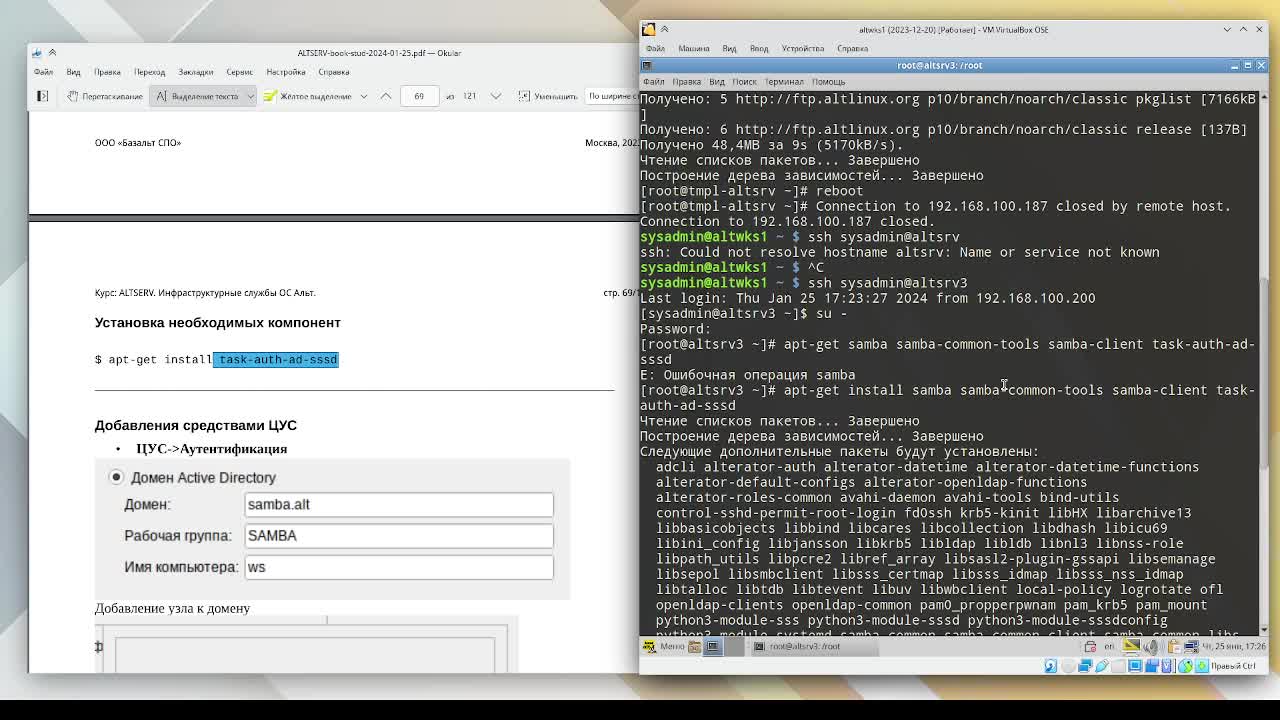Open terminal Терминал menu
The image size is (1280, 720).
783,81
